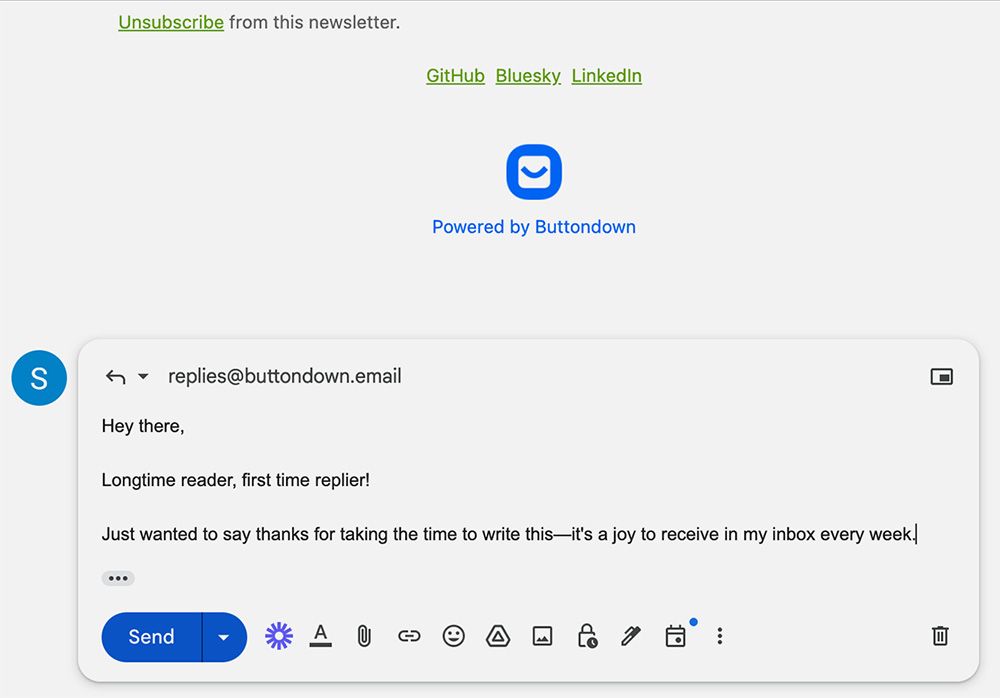Viewport: 1000px width, 698px height.
Task: Insert a photo into the reply
Action: 542,636
